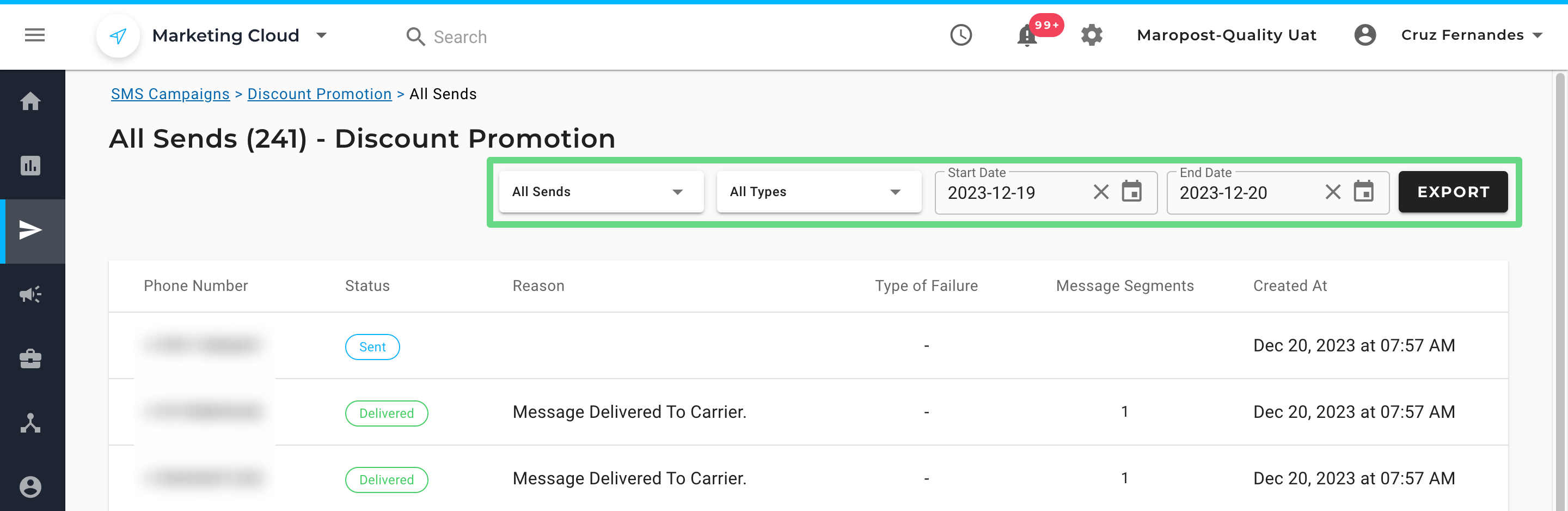Open the reports chart sidebar icon
This screenshot has width=1568, height=511.
click(x=30, y=166)
